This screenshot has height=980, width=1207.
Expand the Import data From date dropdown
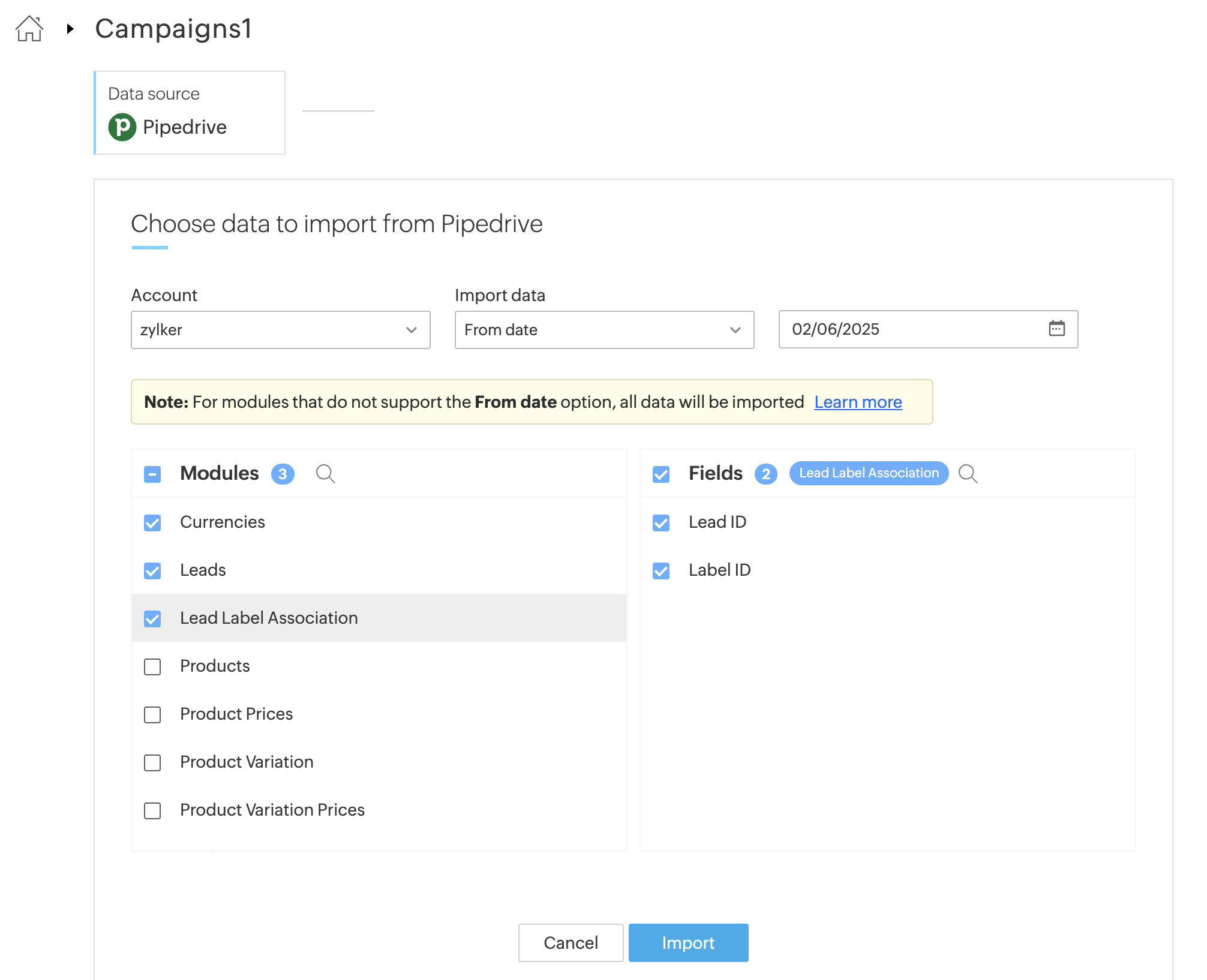coord(604,330)
